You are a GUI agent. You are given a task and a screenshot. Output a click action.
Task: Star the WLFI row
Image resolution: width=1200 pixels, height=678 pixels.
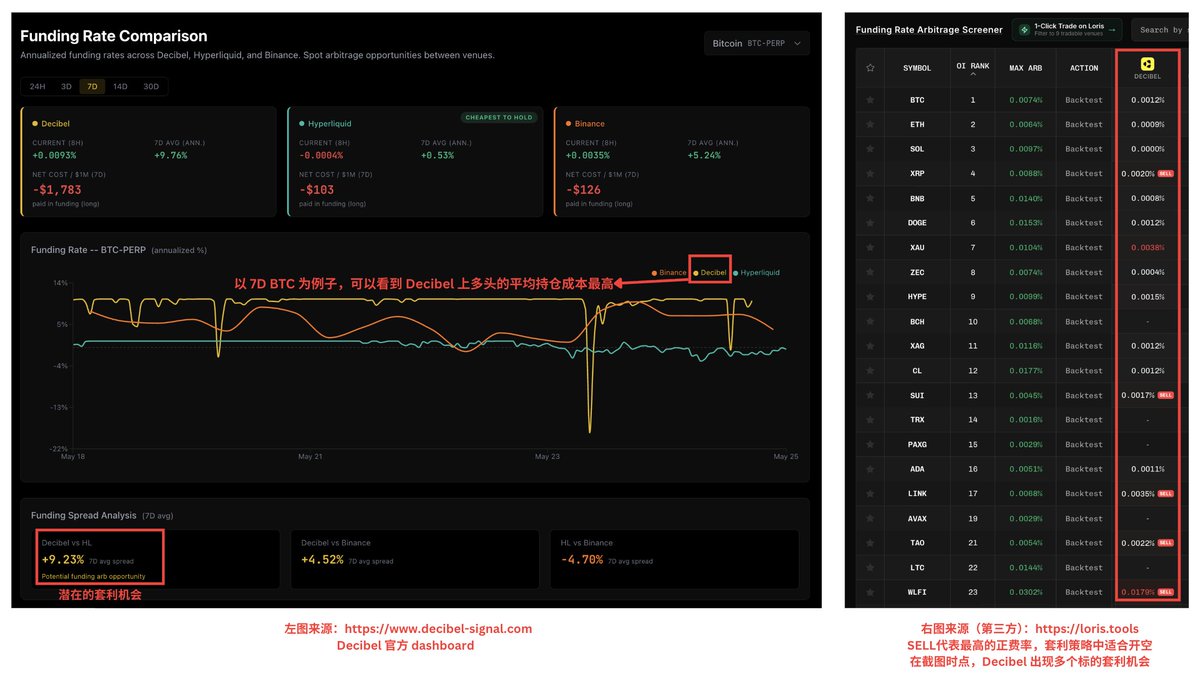[x=870, y=592]
